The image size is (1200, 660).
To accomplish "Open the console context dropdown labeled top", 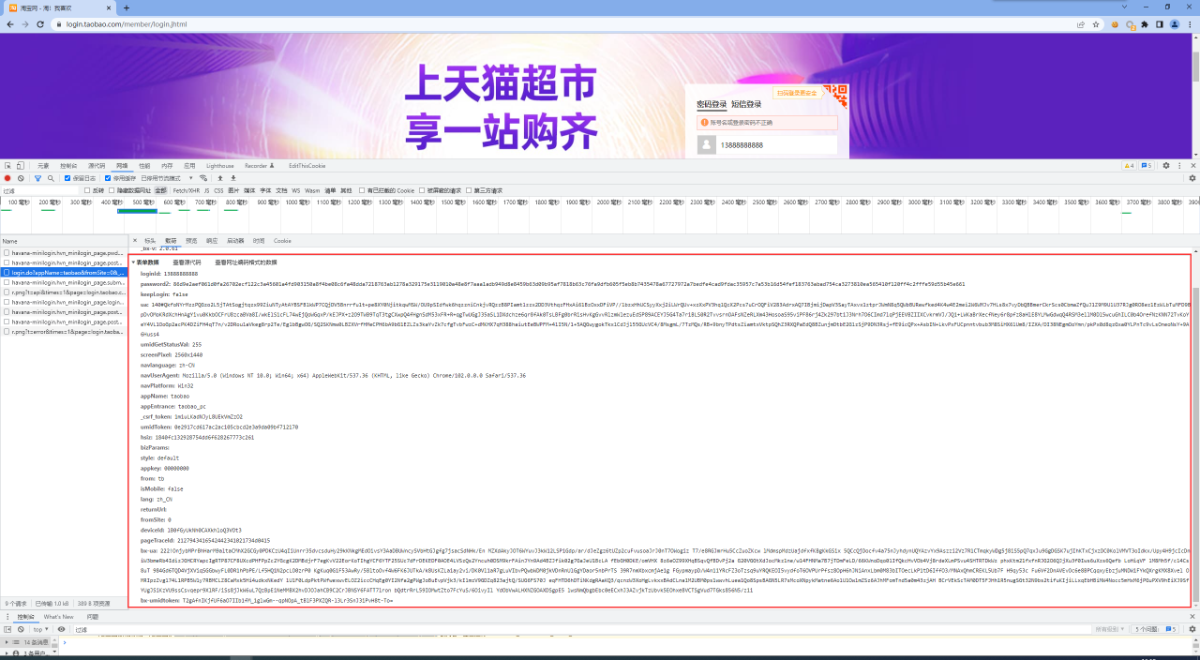I will point(41,629).
